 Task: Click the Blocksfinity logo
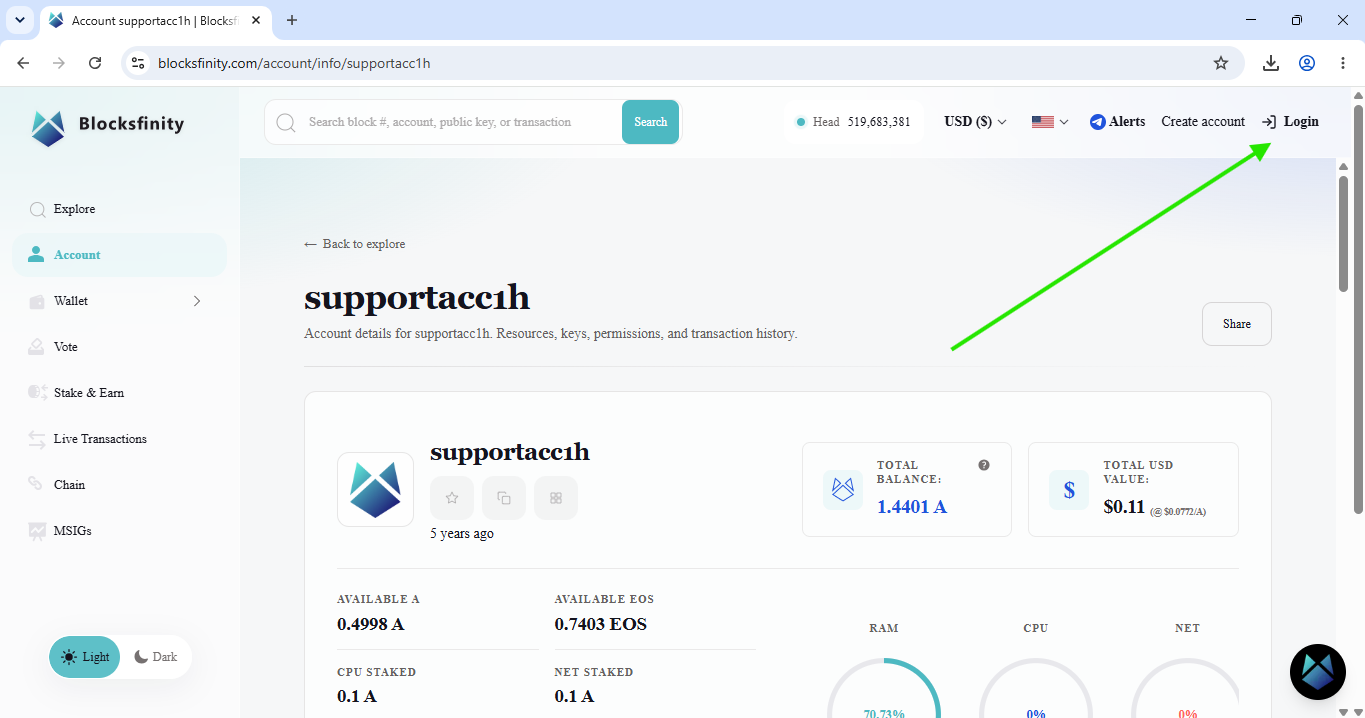108,126
